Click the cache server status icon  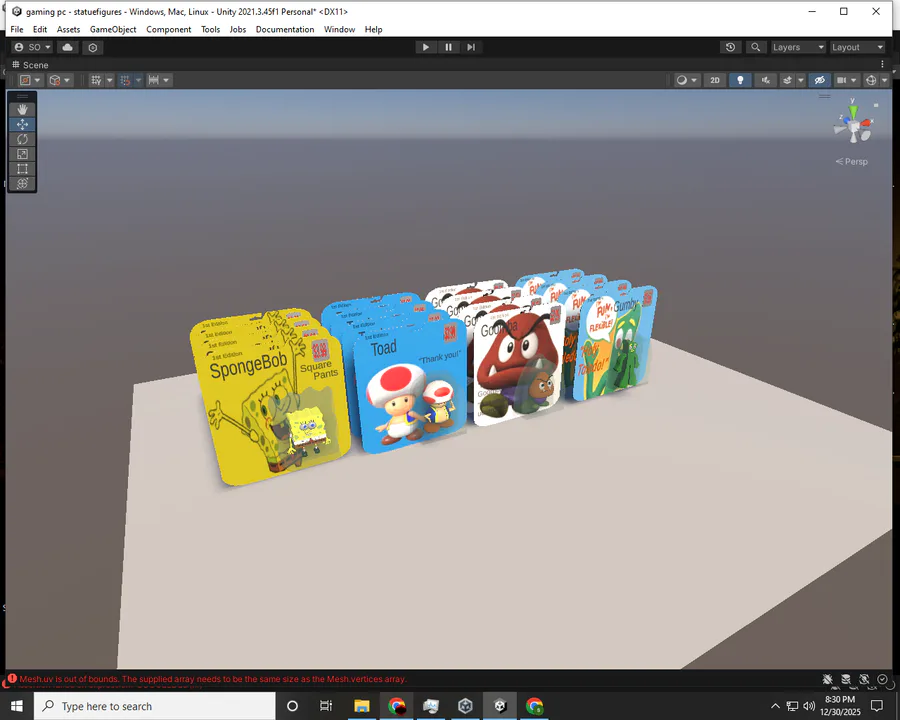point(845,679)
